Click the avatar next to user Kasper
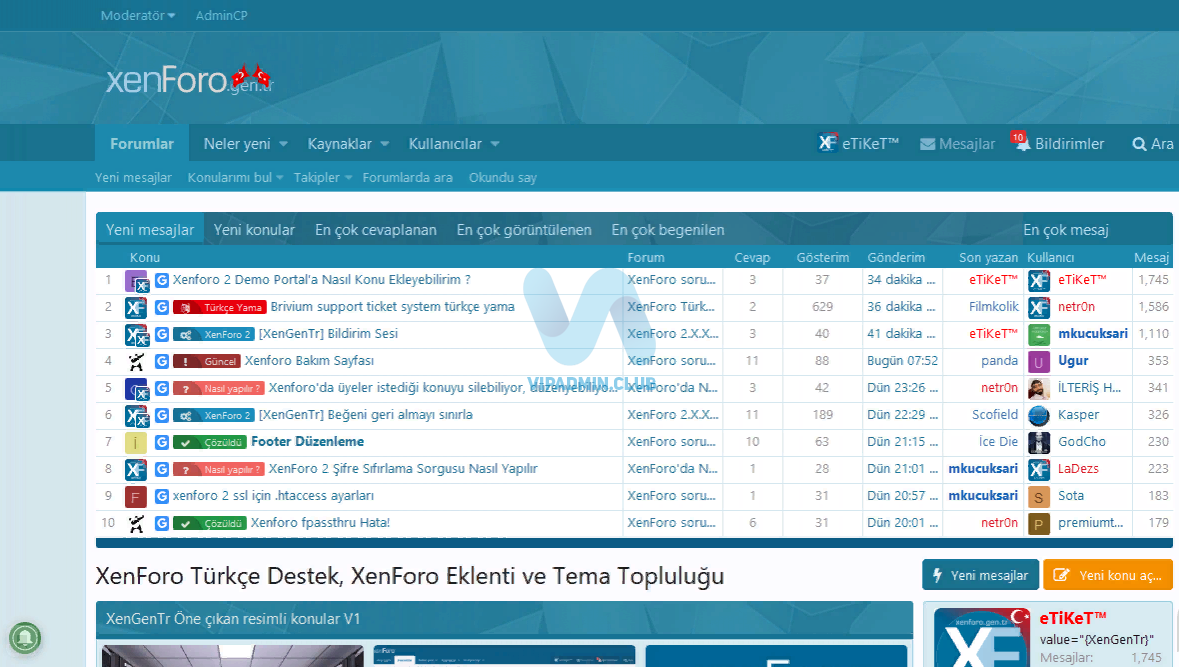 click(x=1038, y=416)
